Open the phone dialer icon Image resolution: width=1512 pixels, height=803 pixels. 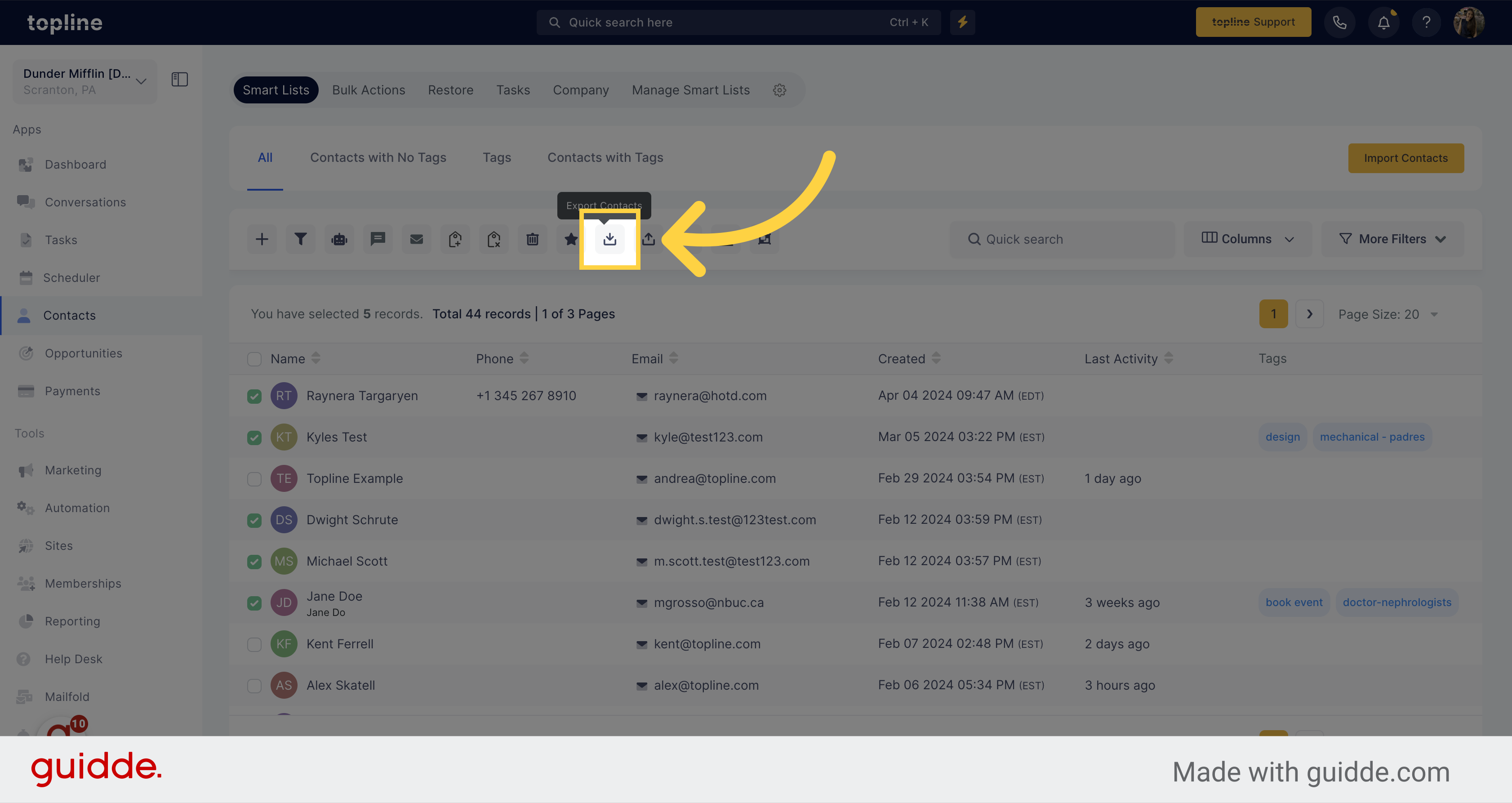tap(1339, 22)
